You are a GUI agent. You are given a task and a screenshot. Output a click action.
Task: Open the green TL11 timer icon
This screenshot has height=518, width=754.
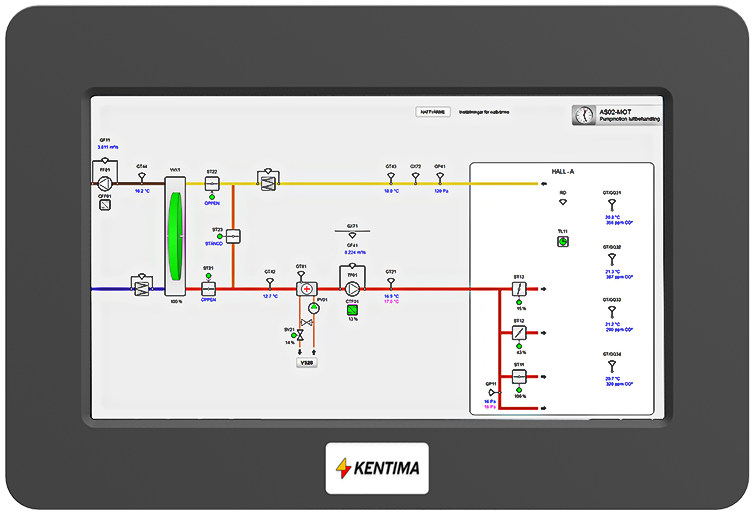(563, 241)
